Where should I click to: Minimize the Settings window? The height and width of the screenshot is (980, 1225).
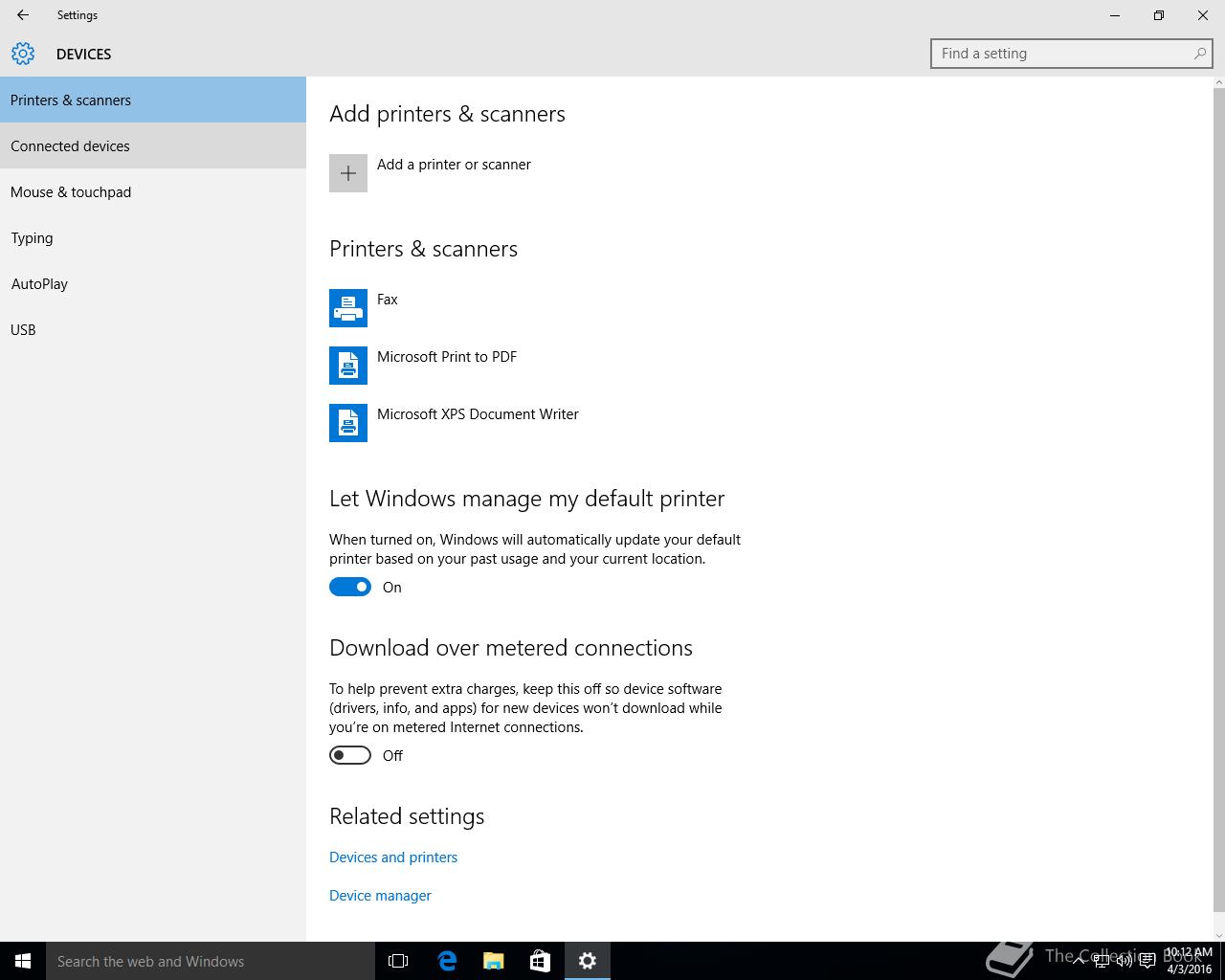[x=1115, y=15]
